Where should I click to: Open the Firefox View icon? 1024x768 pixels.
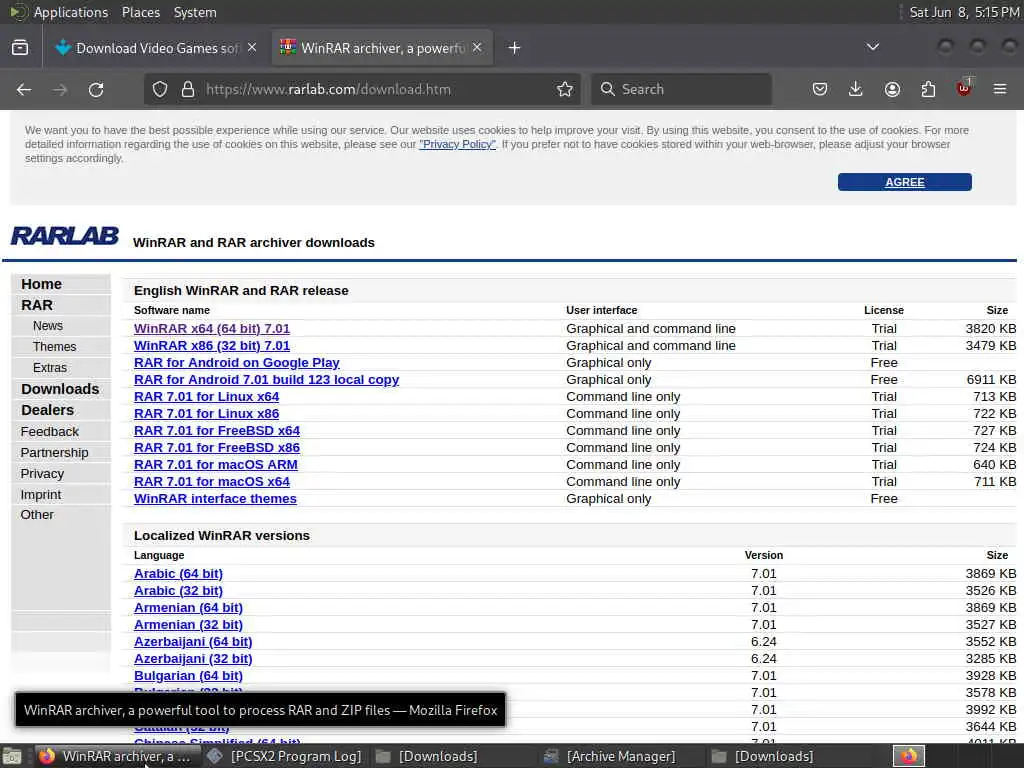pos(20,48)
